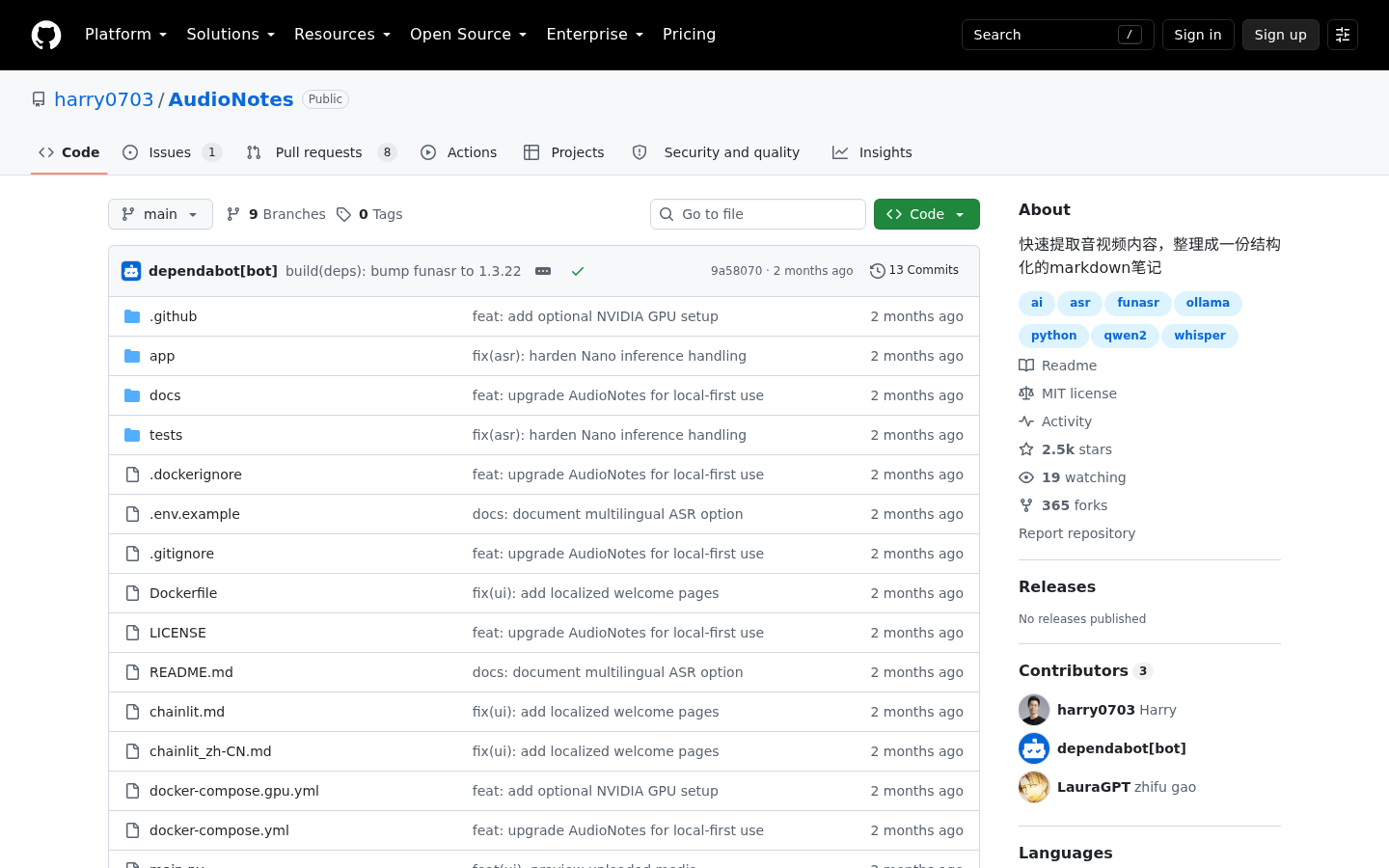The image size is (1389, 868).
Task: Click the Report repository link
Action: click(1076, 533)
